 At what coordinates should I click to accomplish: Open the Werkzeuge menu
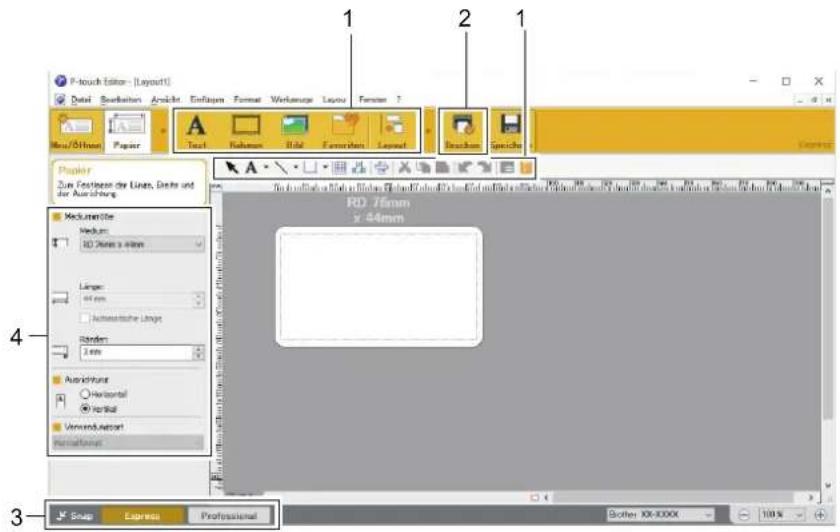coord(291,100)
